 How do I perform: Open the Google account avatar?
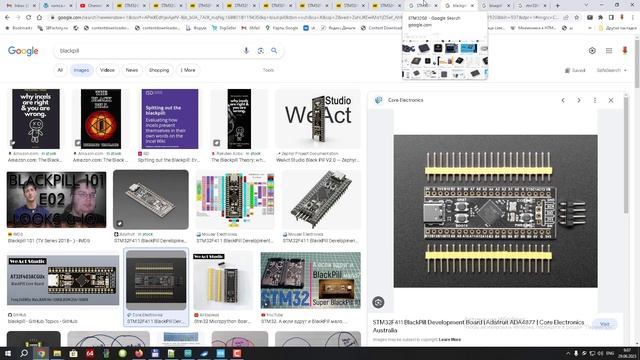(x=624, y=51)
